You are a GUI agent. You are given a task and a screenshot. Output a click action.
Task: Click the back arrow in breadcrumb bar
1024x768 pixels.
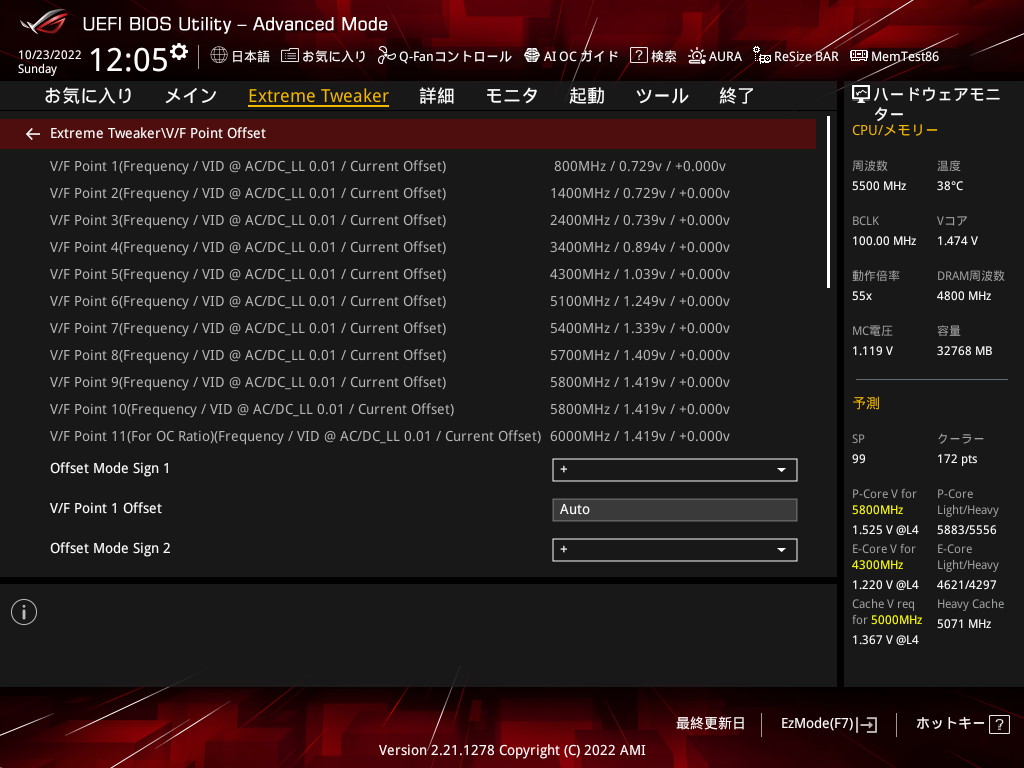(x=33, y=134)
